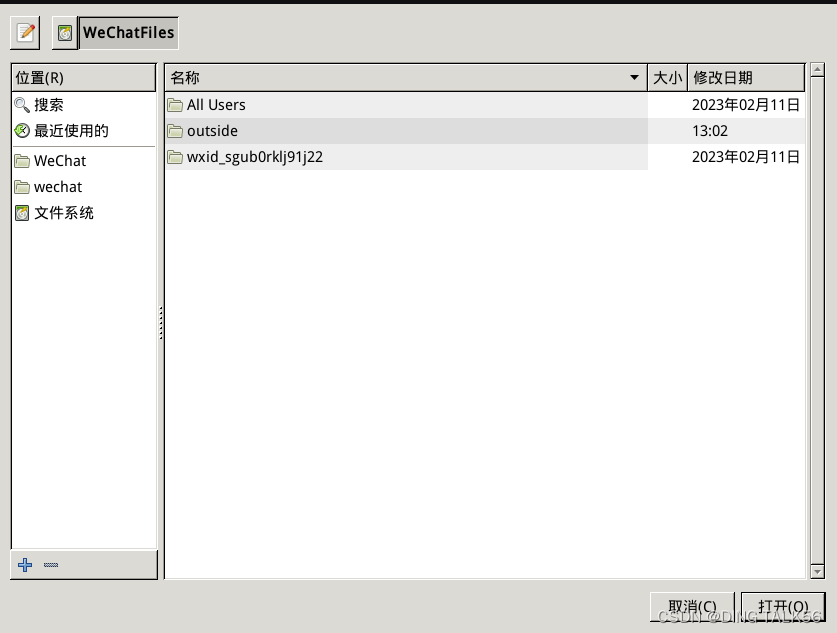Click the sort arrow in 名称 header
This screenshot has width=837, height=633.
(x=634, y=78)
